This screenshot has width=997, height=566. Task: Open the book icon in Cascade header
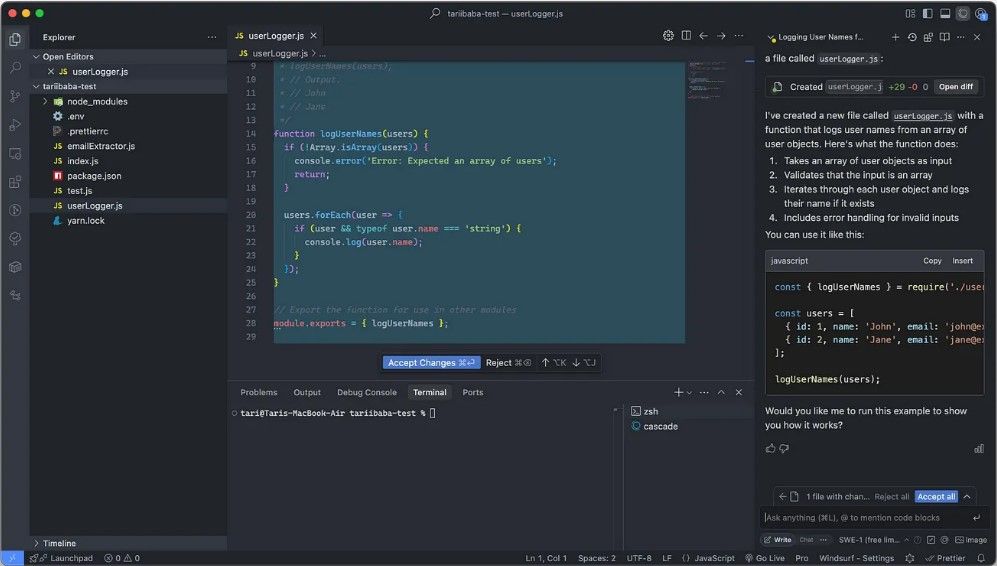tap(945, 38)
